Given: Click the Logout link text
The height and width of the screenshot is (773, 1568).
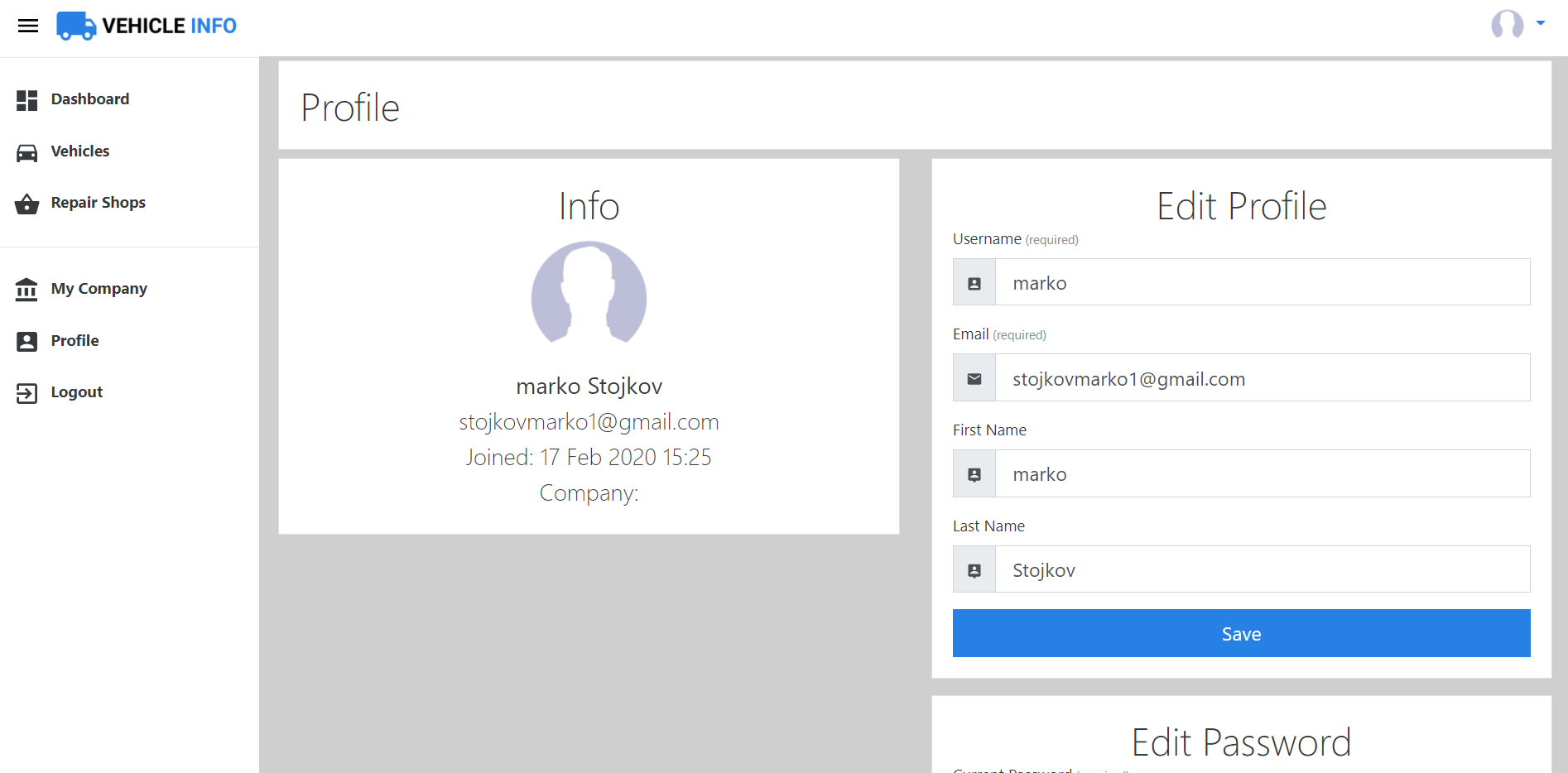Looking at the screenshot, I should (76, 392).
